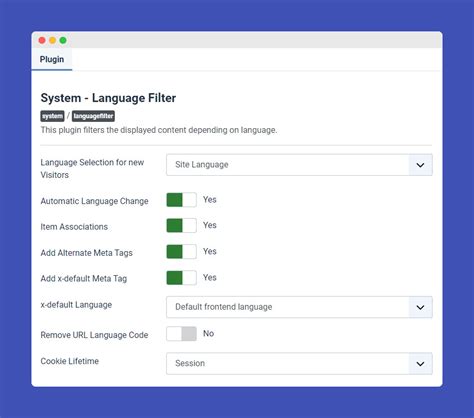
Task: Toggle Automatic Language Change switch
Action: point(181,200)
